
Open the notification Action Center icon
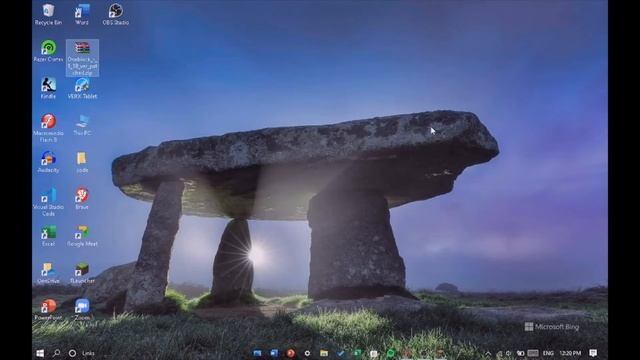[593, 353]
